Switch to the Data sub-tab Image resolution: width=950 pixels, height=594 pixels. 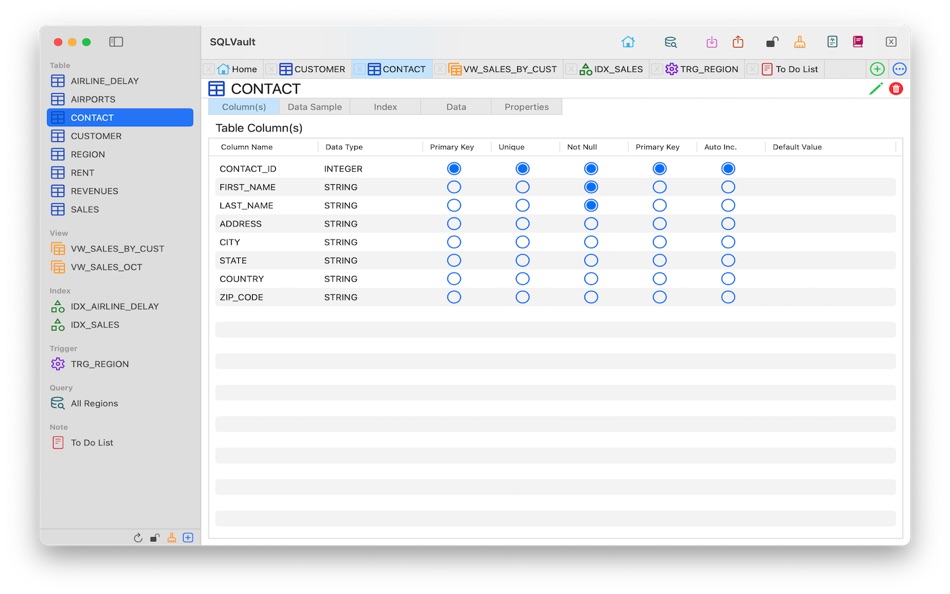coord(456,107)
